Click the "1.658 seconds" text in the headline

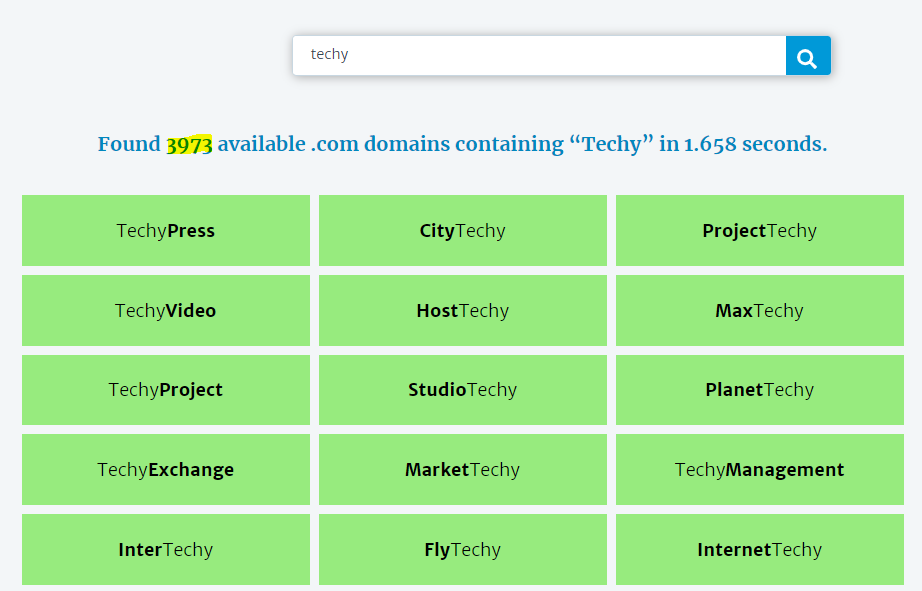coord(755,144)
